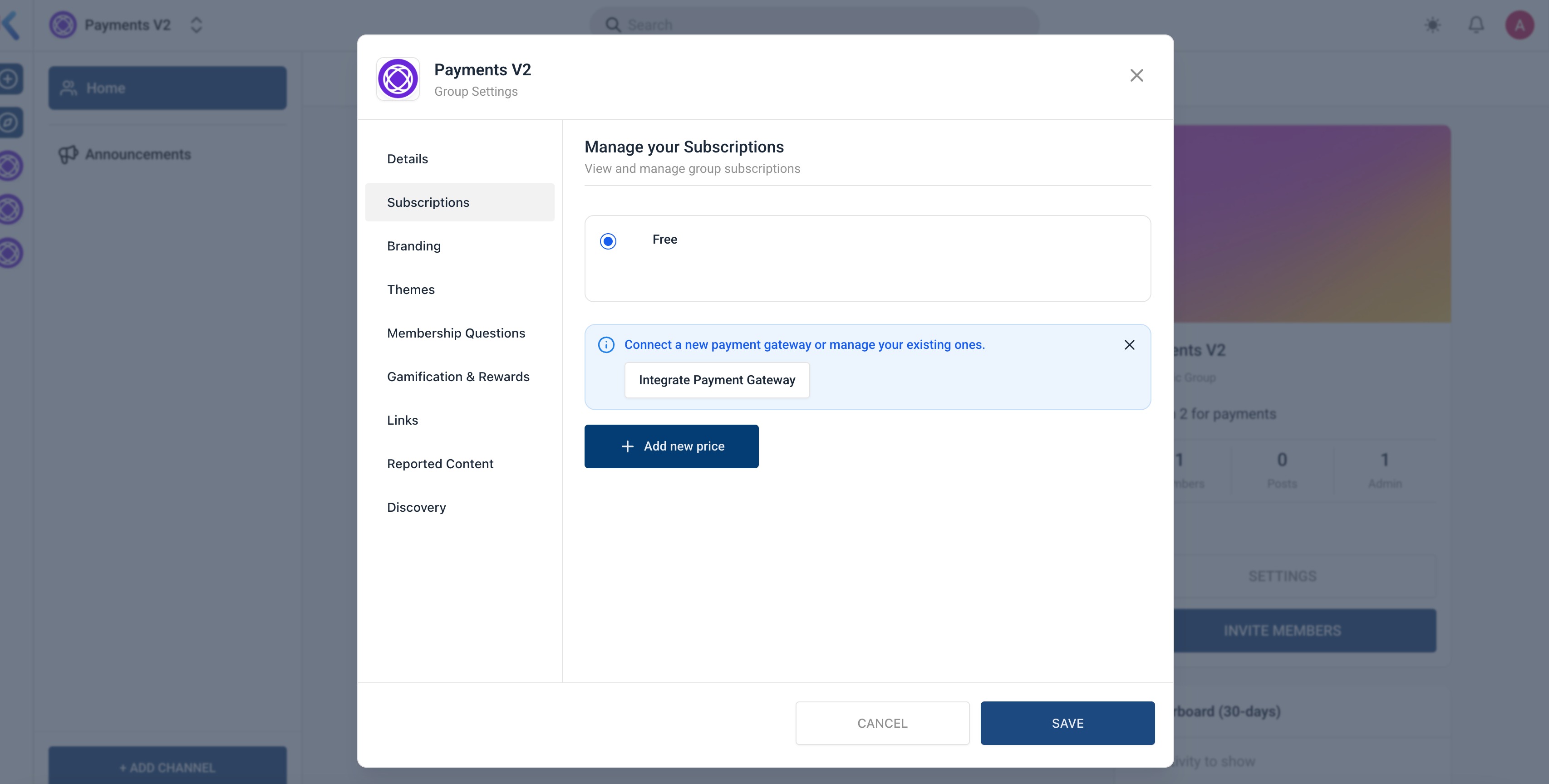Toggle the light/dark theme sun icon
Screen dimensions: 1549x784
point(1432,25)
